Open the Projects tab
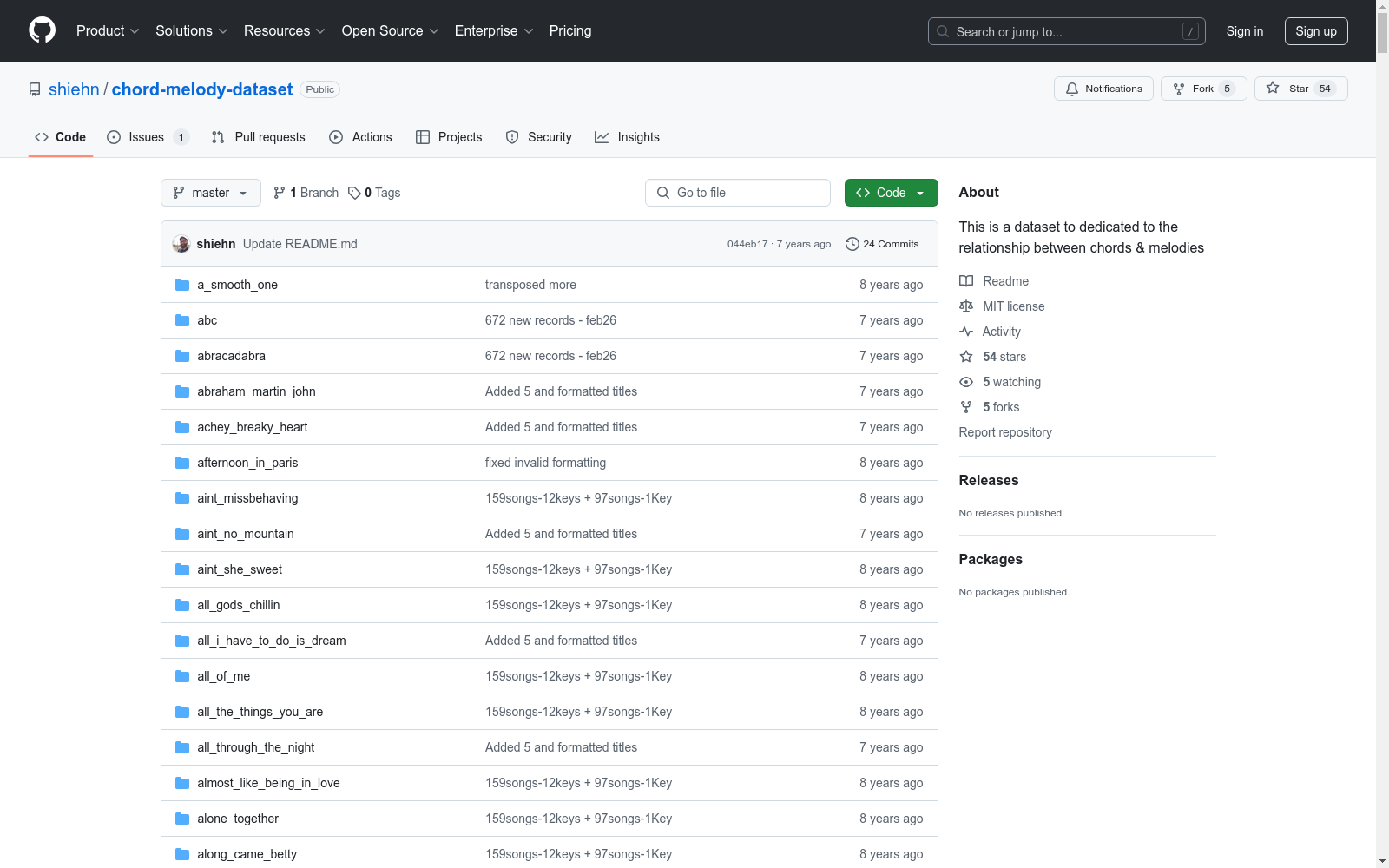 point(449,137)
